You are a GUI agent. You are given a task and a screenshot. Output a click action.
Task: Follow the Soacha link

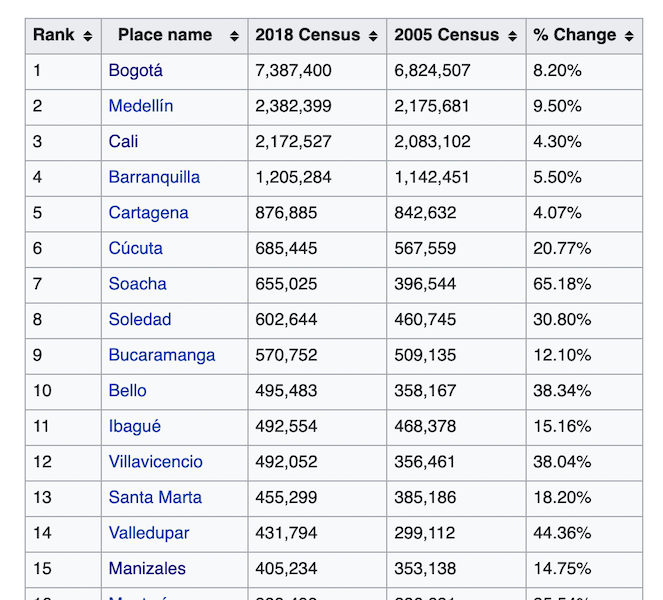pyautogui.click(x=137, y=284)
